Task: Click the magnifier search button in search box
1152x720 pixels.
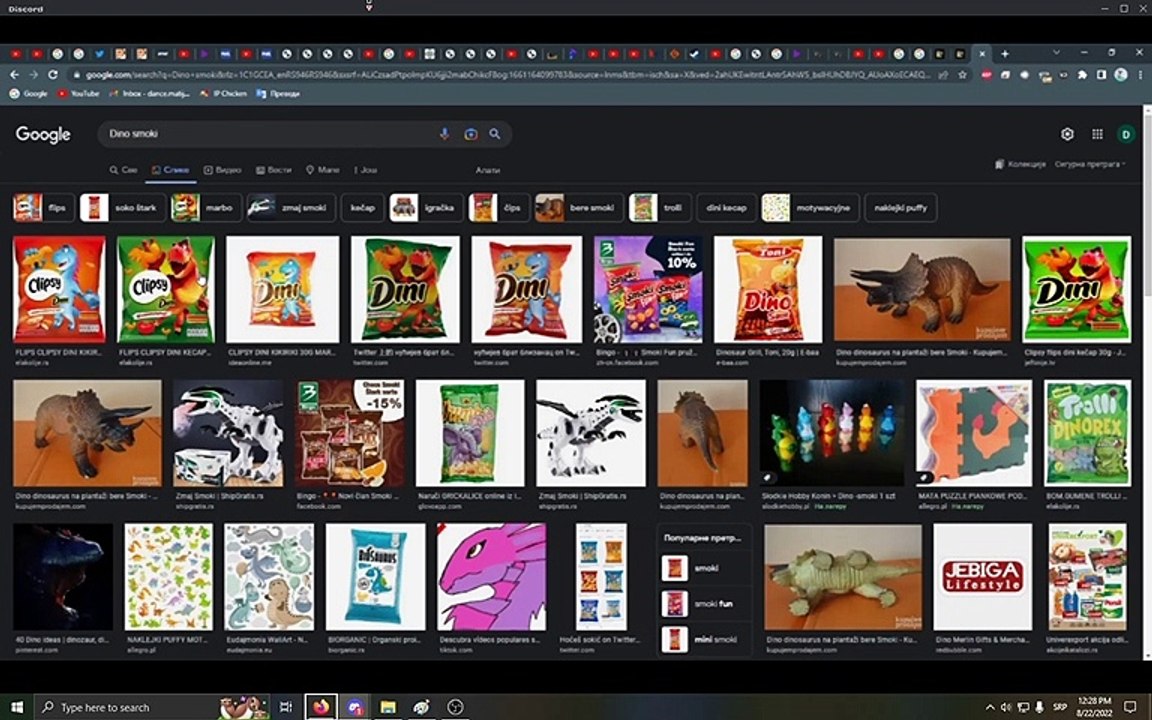Action: [494, 134]
